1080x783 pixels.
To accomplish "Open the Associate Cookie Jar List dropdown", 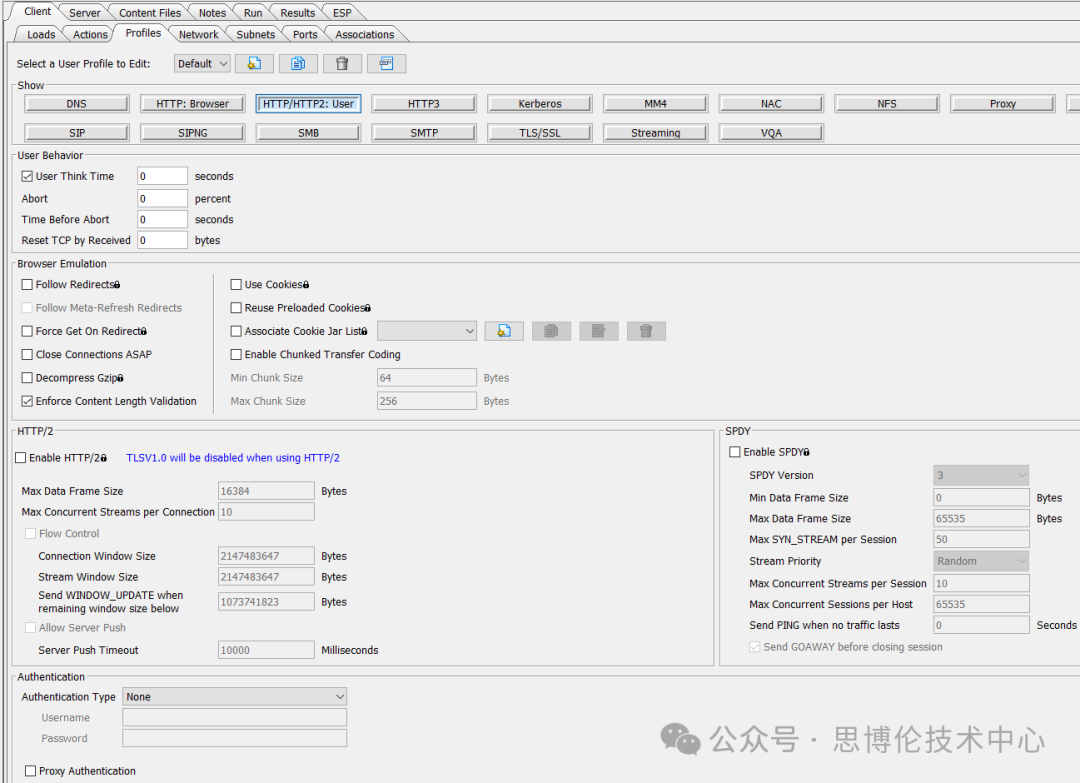I will tap(428, 331).
